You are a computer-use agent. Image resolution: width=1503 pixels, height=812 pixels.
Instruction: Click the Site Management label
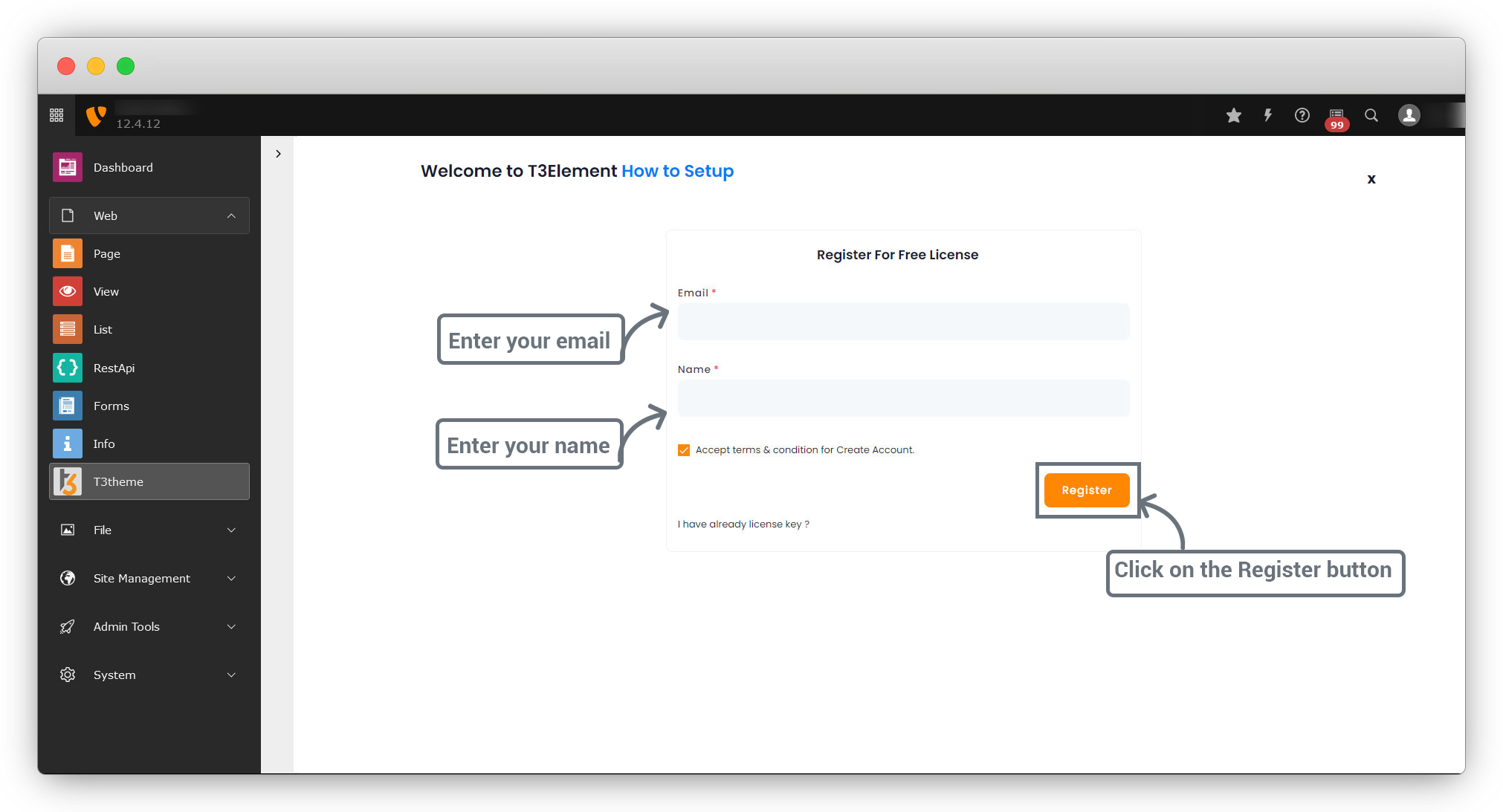click(x=142, y=578)
